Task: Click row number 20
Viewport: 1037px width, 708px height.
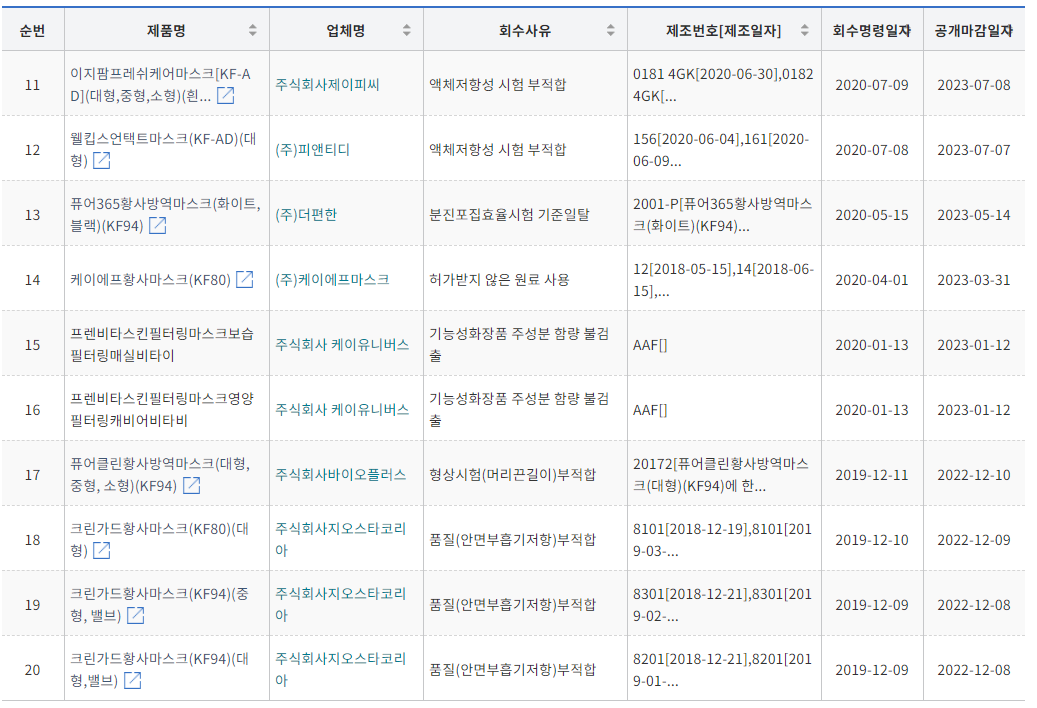Action: tap(32, 670)
